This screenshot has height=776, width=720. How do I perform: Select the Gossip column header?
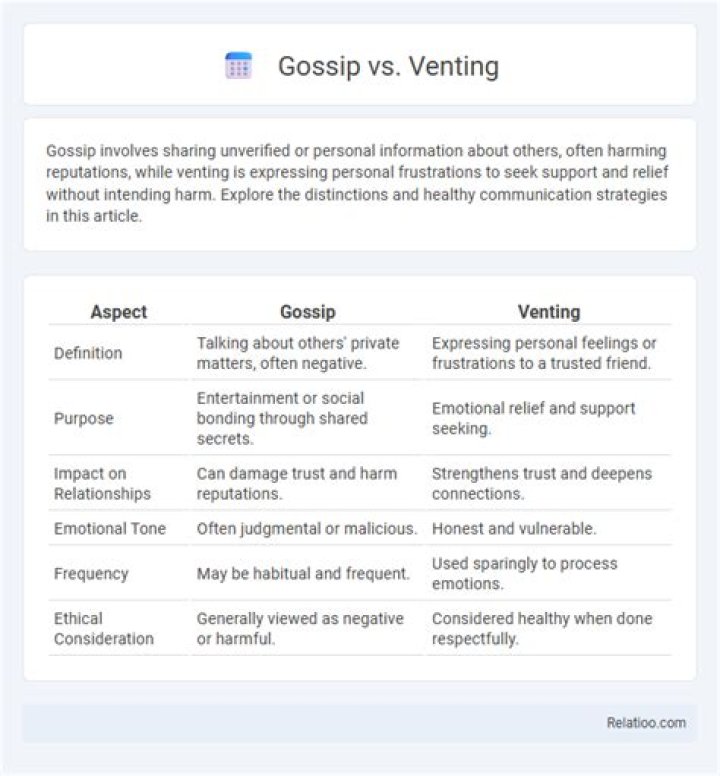click(x=308, y=312)
